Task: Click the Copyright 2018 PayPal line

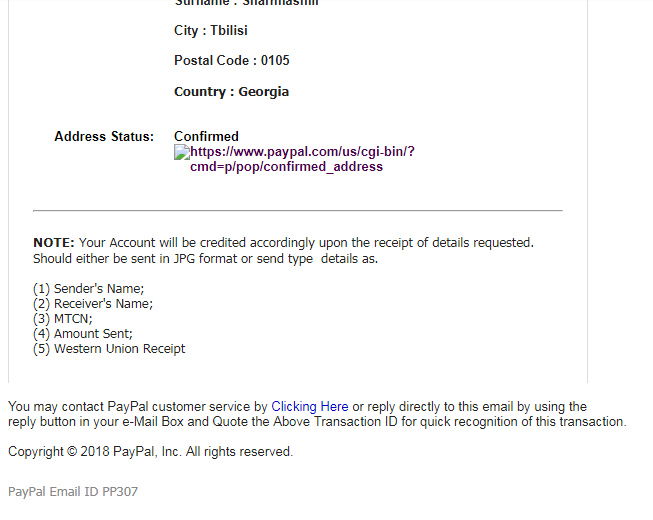Action: coord(151,452)
